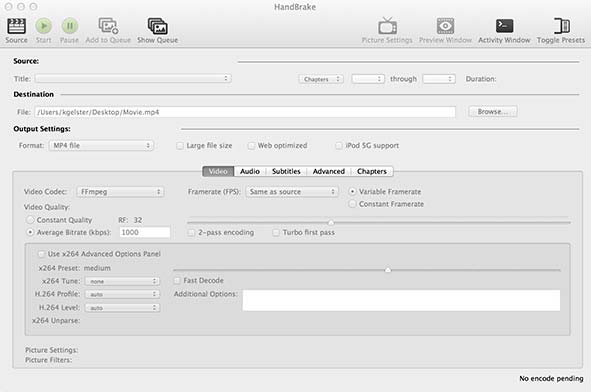Switch to the Audio tab
The image size is (591, 392).
250,172
